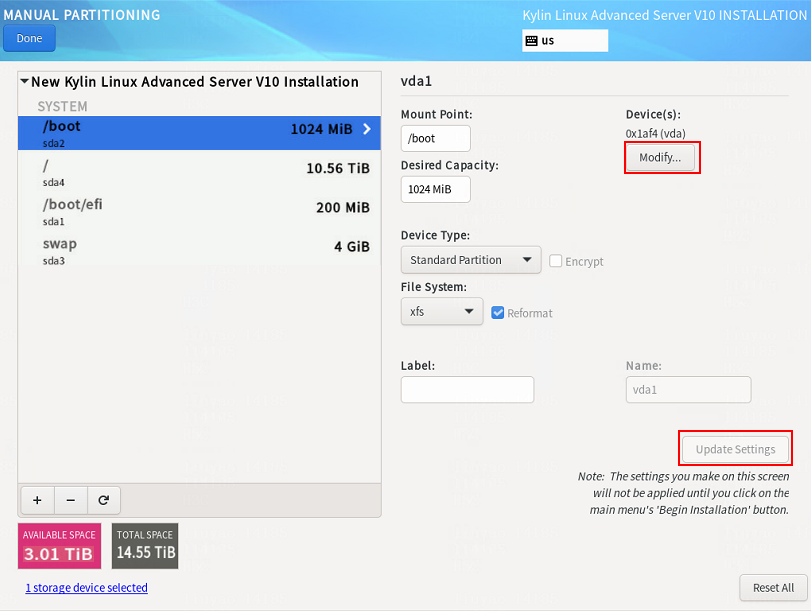This screenshot has height=611, width=811.
Task: Remove selected mount point with minus button
Action: (71, 500)
